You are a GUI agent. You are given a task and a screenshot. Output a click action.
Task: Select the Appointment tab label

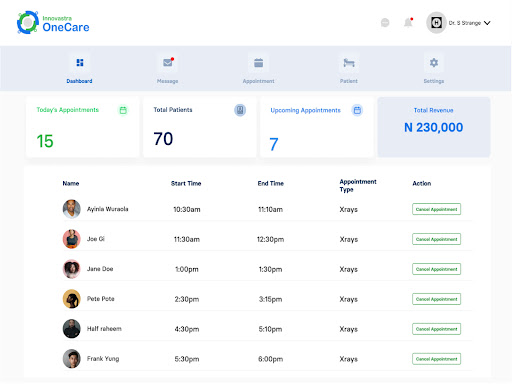point(258,81)
